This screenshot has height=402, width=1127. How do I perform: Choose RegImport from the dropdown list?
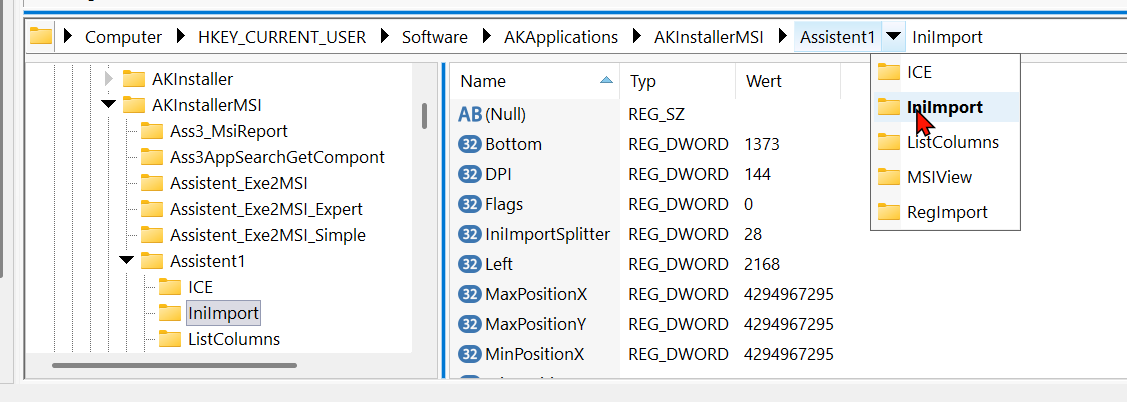[947, 212]
